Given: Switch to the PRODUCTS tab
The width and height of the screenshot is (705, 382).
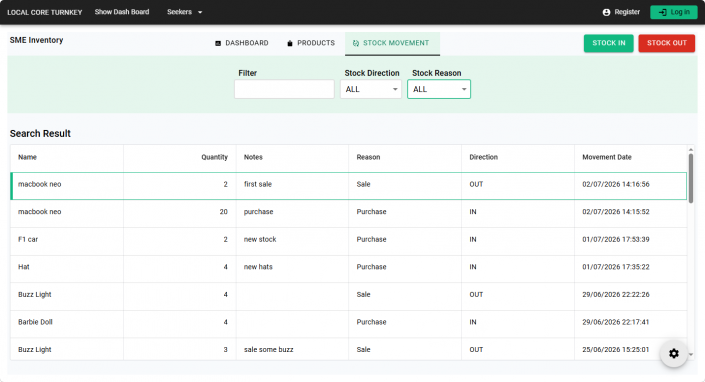Looking at the screenshot, I should tap(311, 43).
